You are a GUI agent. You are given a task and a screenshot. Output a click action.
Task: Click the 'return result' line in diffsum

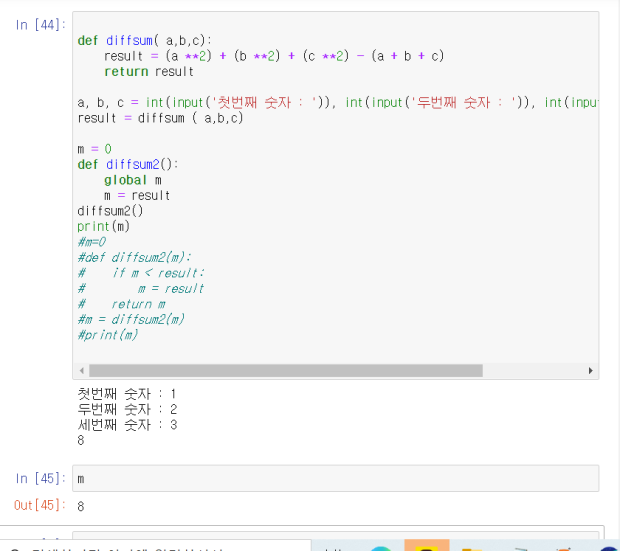click(149, 72)
